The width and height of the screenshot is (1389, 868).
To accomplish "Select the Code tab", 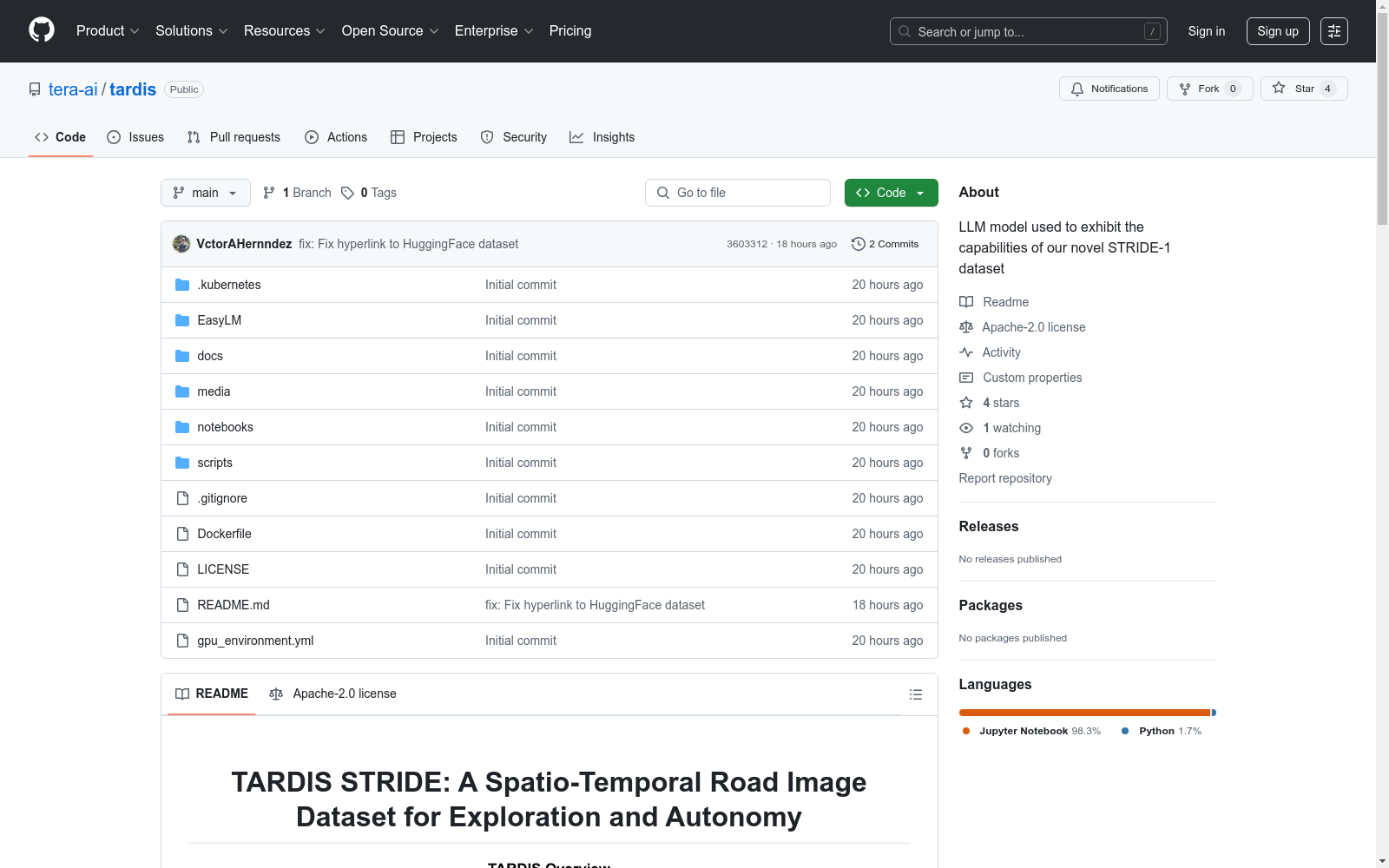I will (x=61, y=137).
